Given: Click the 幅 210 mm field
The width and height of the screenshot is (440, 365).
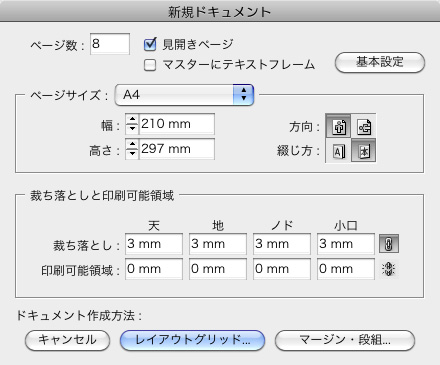Looking at the screenshot, I should tap(176, 124).
